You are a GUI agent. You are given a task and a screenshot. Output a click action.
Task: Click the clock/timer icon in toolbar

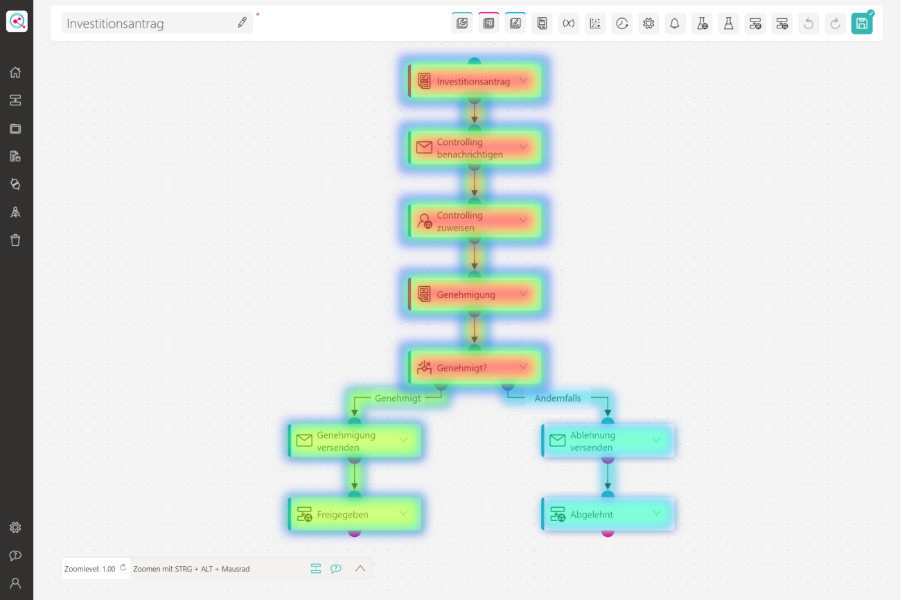(622, 23)
